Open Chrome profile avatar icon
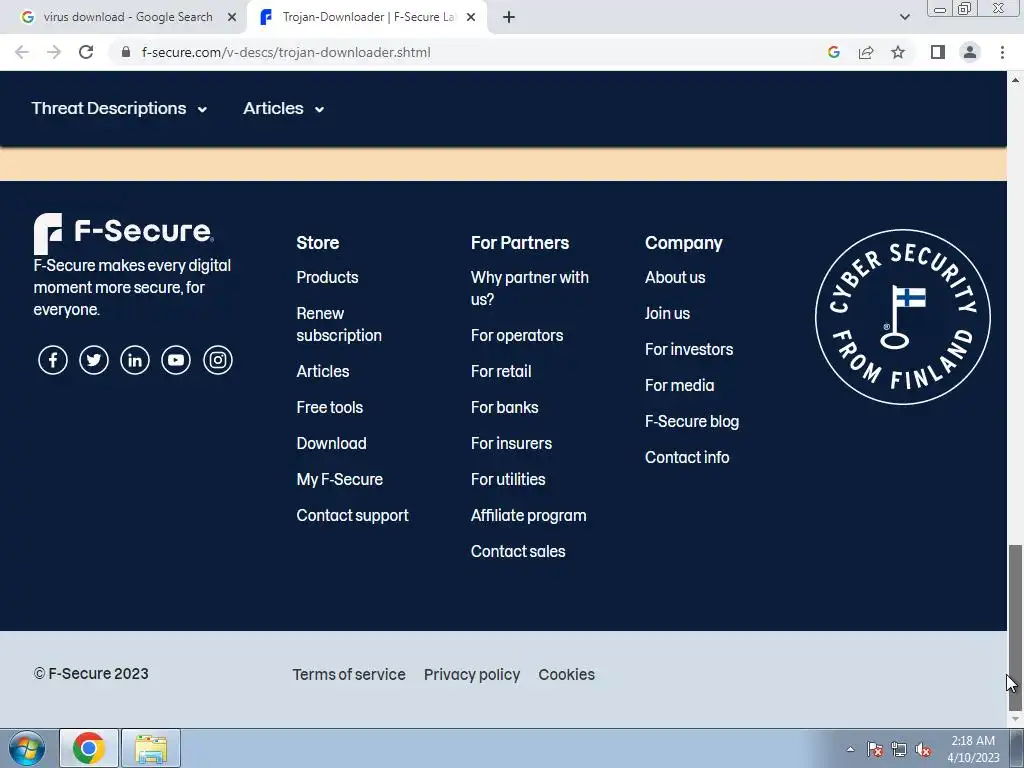 tap(970, 52)
